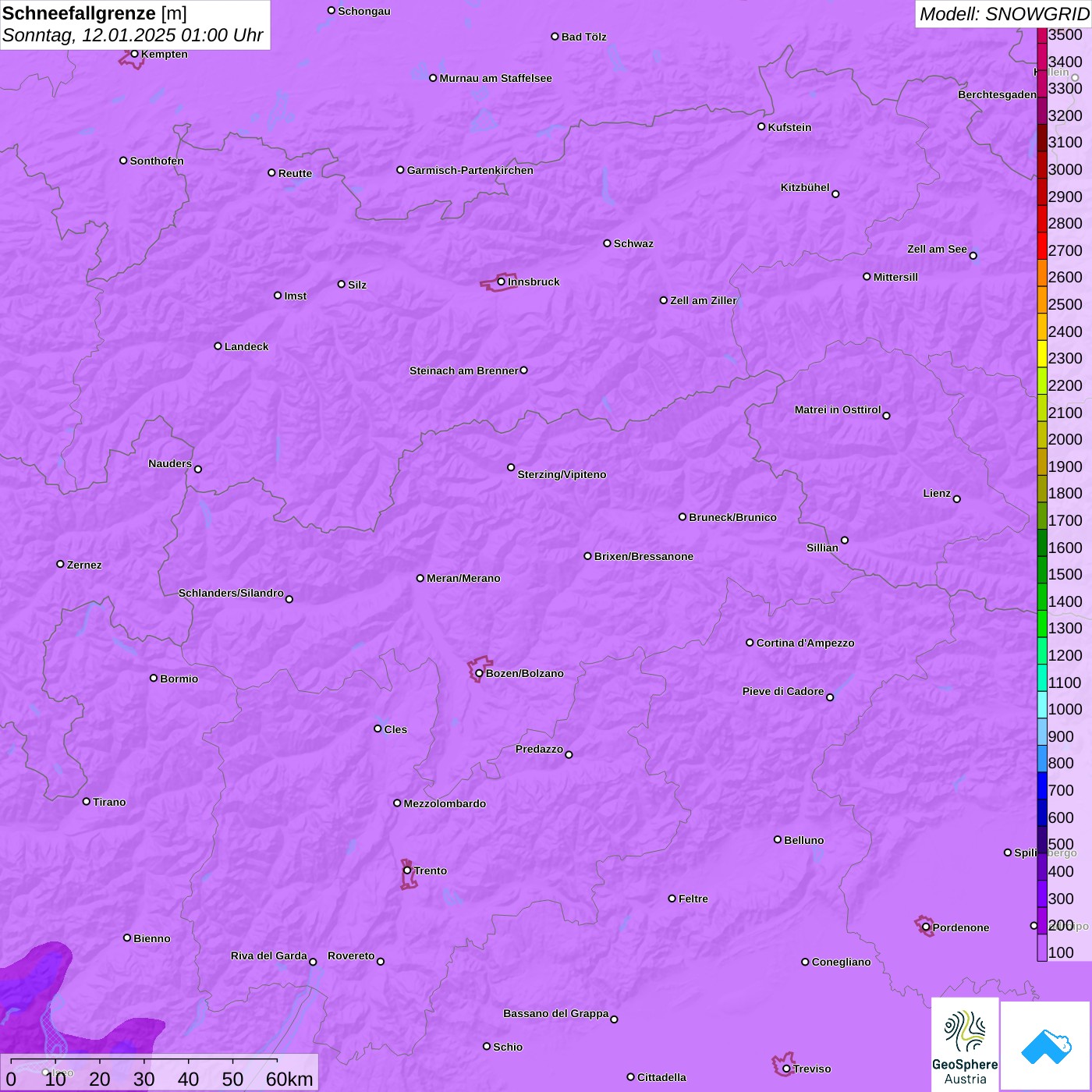Select the Bormio city label
Viewport: 1092px width, 1092px height.
pos(179,679)
